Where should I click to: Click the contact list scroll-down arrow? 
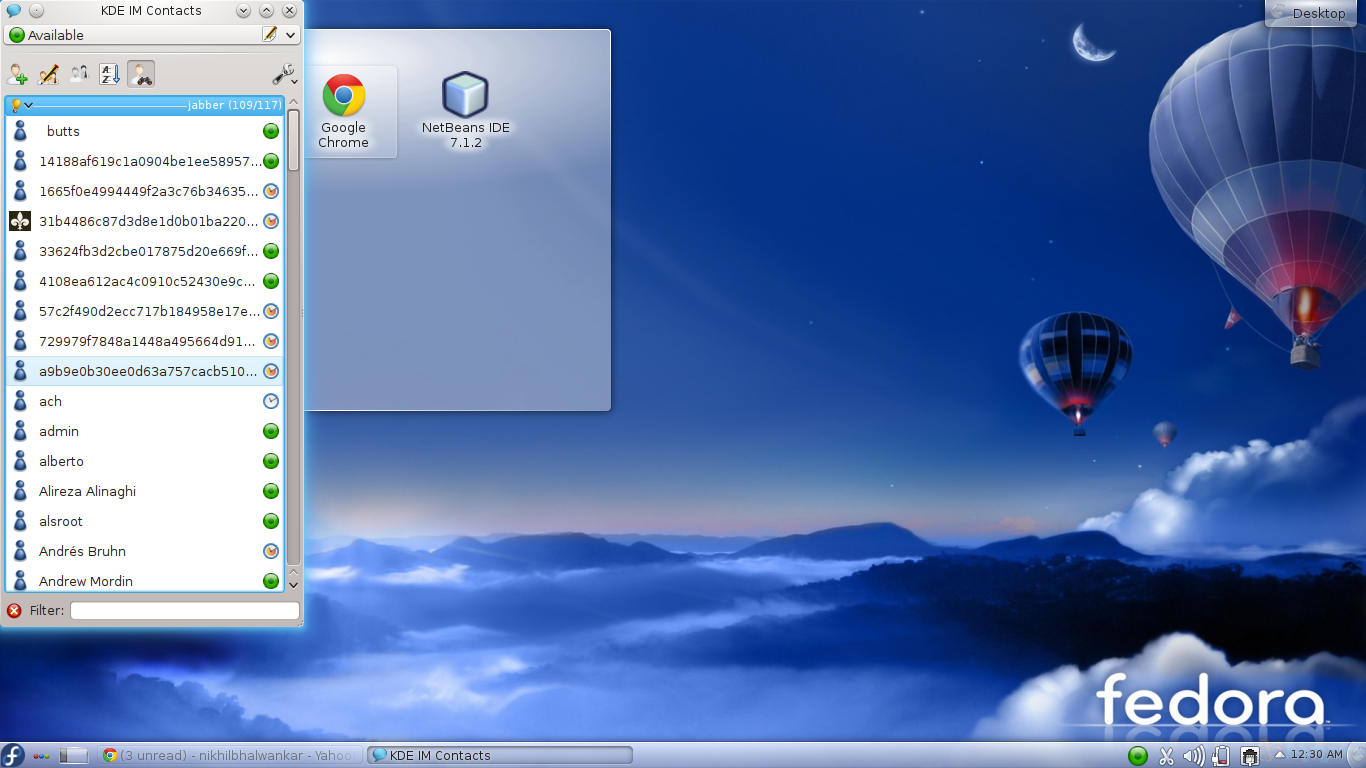point(293,584)
